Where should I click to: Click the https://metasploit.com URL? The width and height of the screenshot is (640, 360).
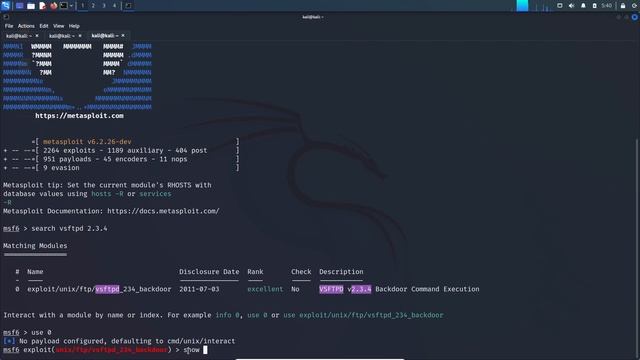[79, 116]
